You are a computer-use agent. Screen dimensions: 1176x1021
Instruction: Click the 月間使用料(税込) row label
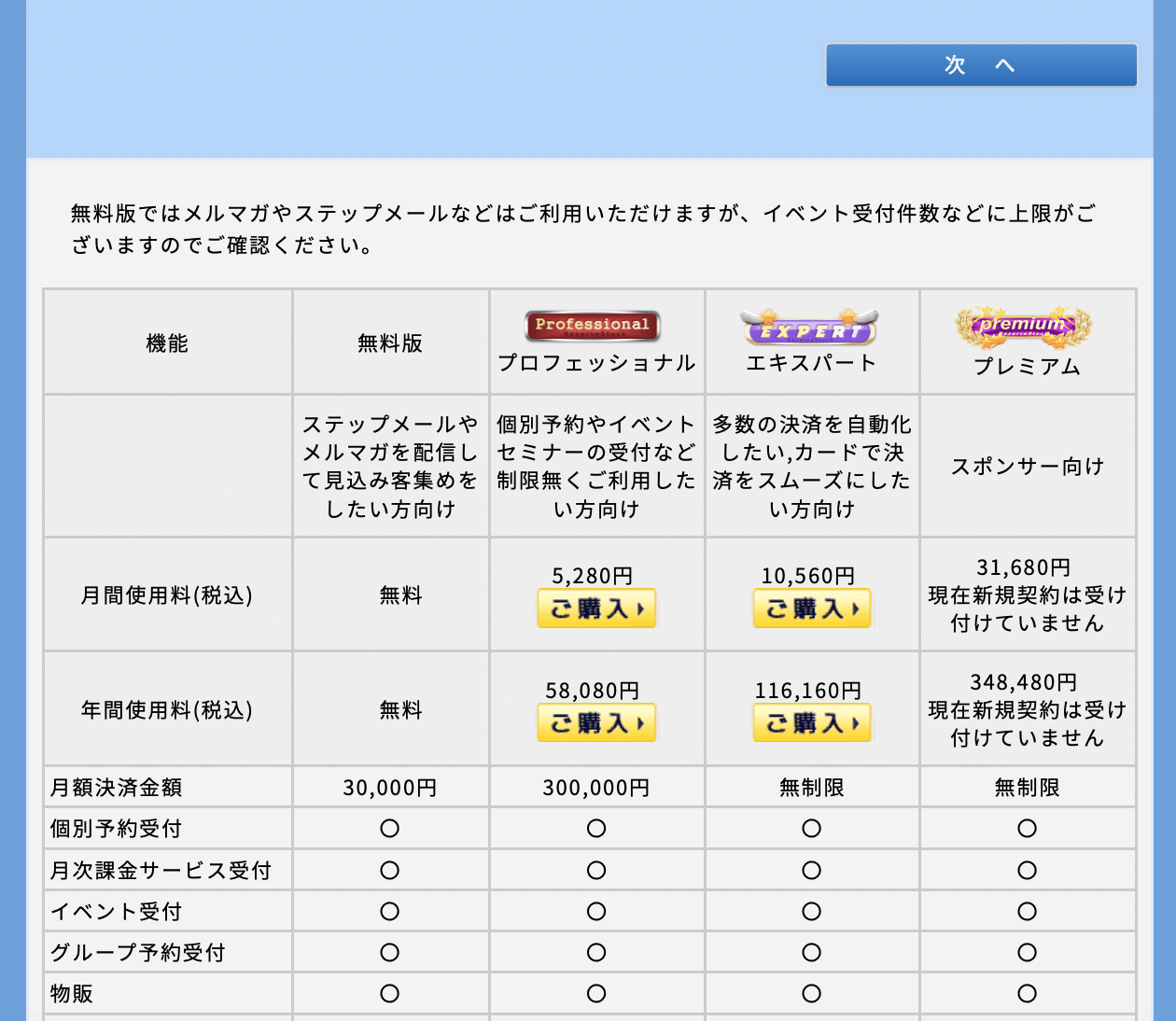tap(167, 595)
